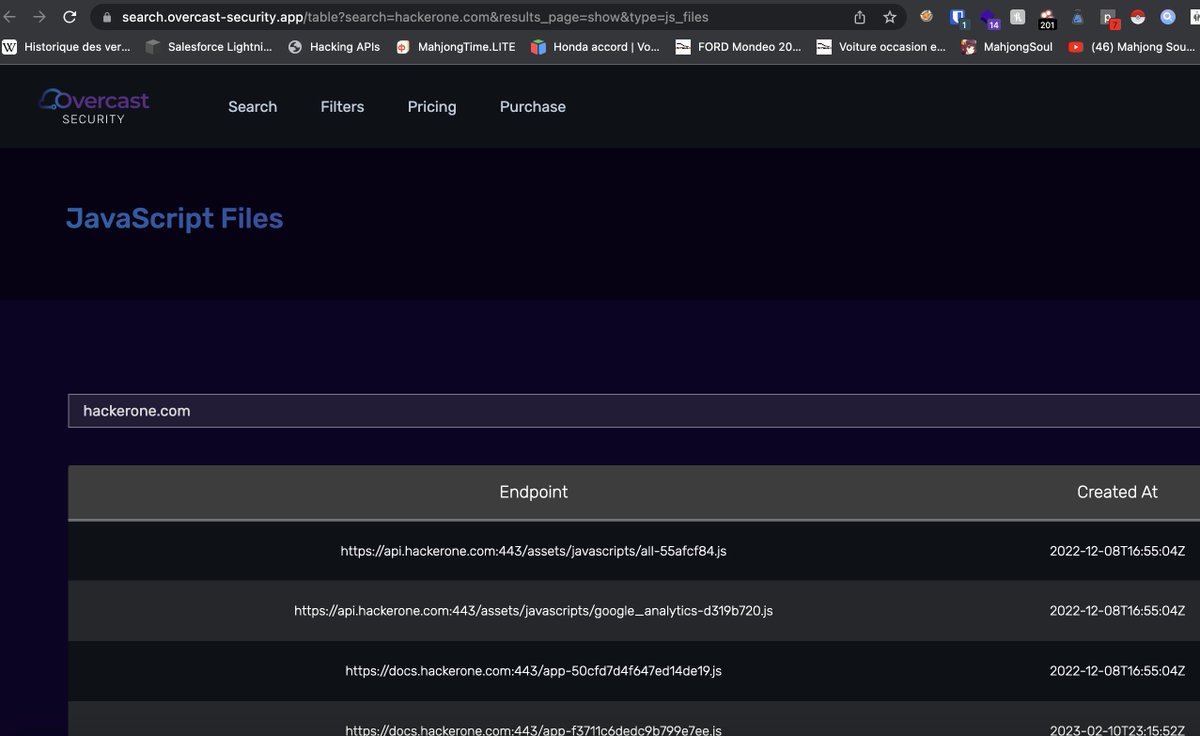Open the extension with red badge 7

tap(1110, 18)
